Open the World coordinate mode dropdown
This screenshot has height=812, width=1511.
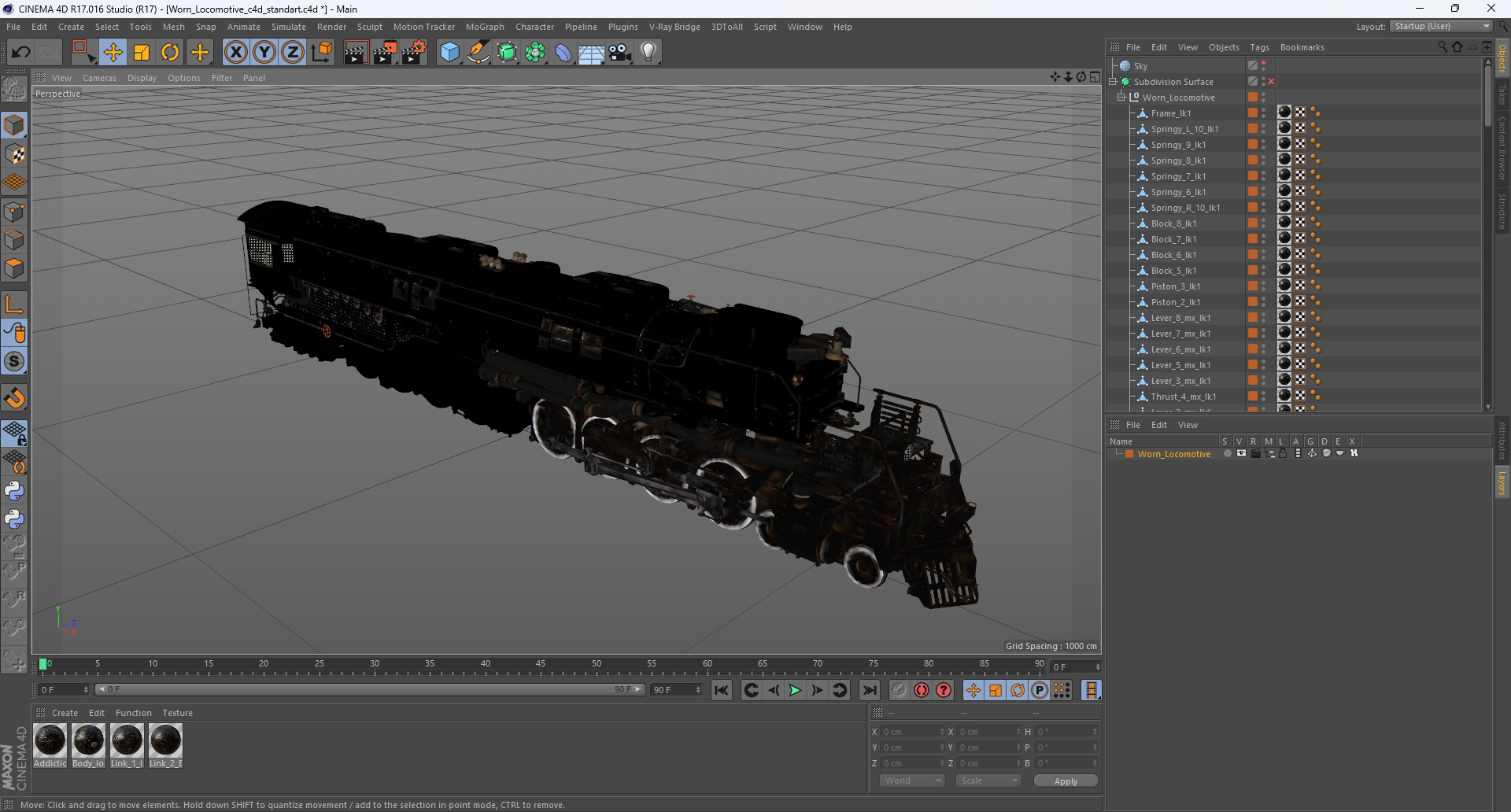tap(912, 781)
